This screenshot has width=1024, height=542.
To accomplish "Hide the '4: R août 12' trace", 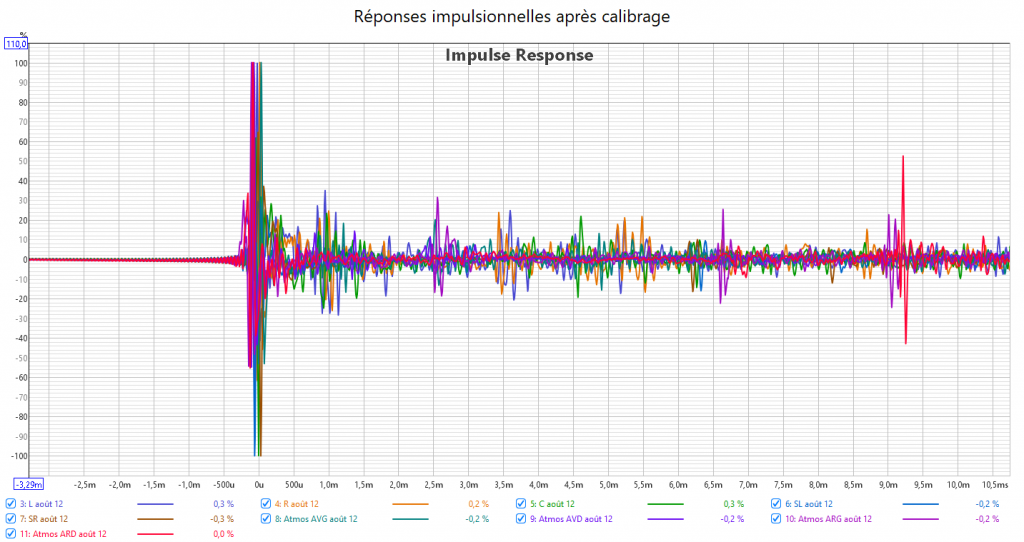I will tap(266, 504).
